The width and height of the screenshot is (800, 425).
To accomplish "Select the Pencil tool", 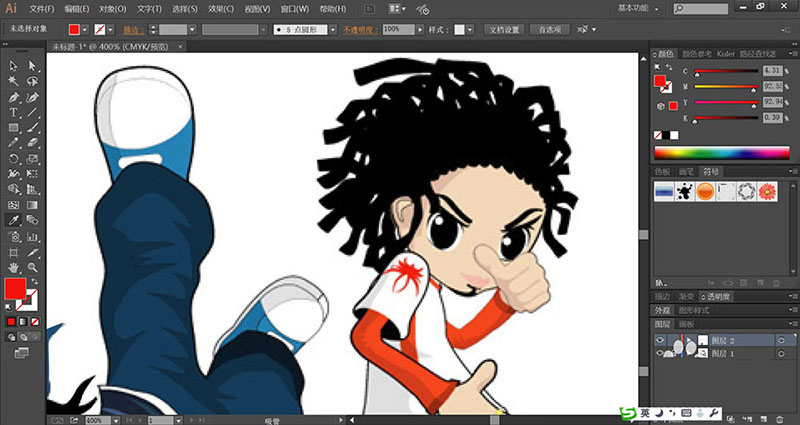I will point(14,143).
